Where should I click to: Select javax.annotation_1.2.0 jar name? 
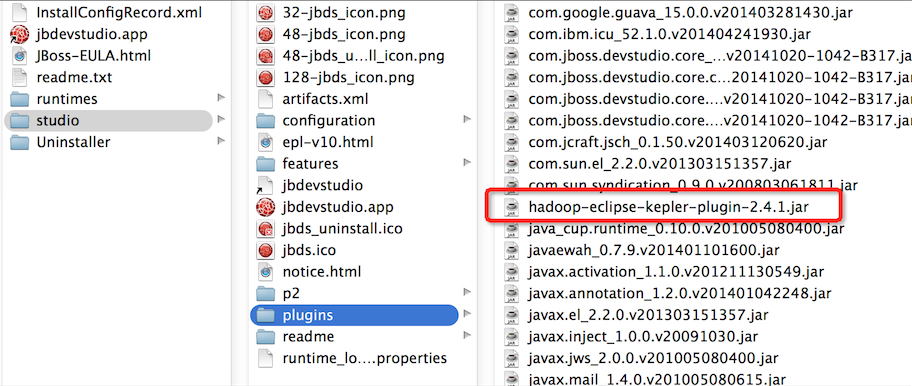tap(680, 293)
